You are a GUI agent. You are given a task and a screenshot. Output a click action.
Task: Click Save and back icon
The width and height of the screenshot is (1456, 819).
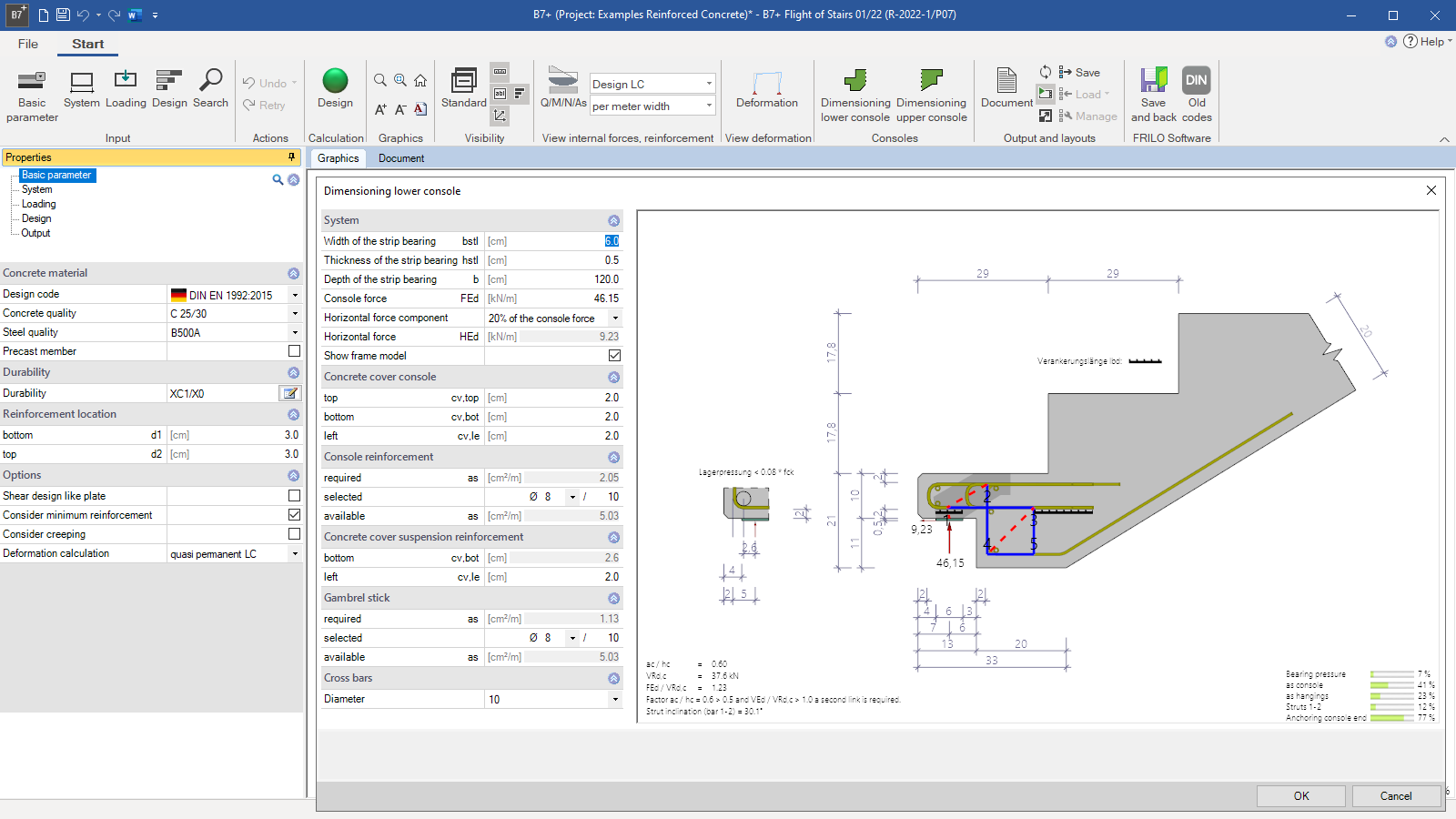coord(1154,96)
